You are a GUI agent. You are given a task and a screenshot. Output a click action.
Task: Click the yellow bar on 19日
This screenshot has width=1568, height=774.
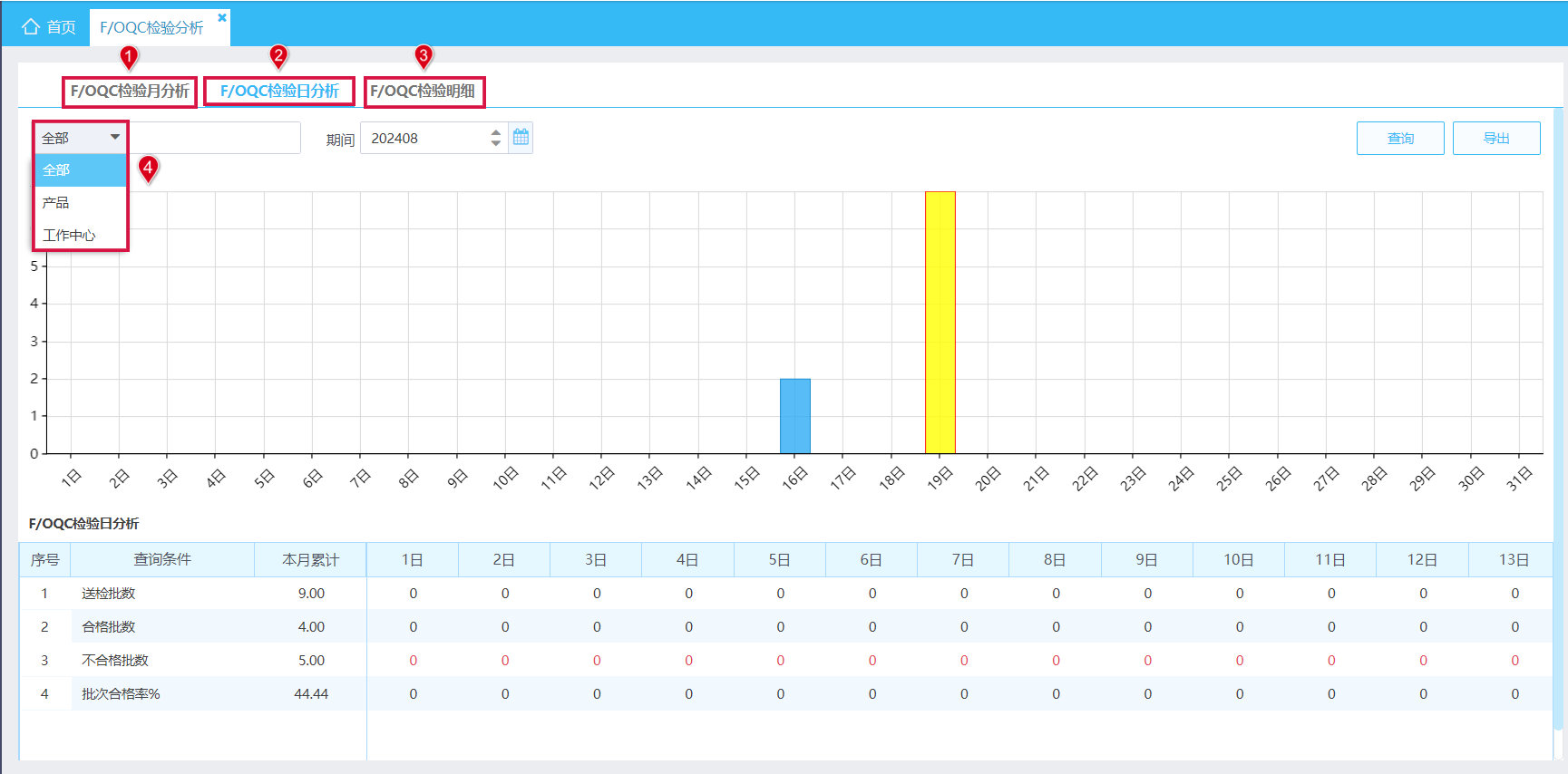click(x=940, y=323)
